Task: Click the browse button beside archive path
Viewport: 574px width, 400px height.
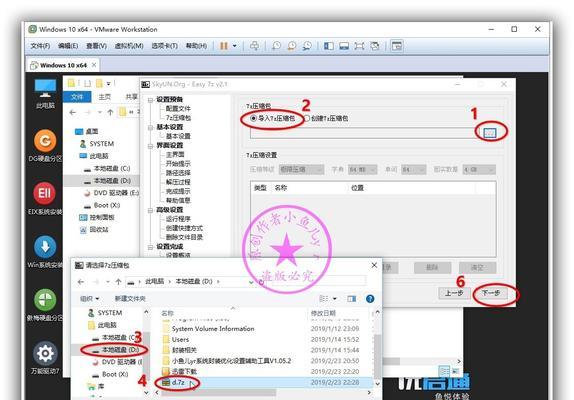Action: pos(490,133)
